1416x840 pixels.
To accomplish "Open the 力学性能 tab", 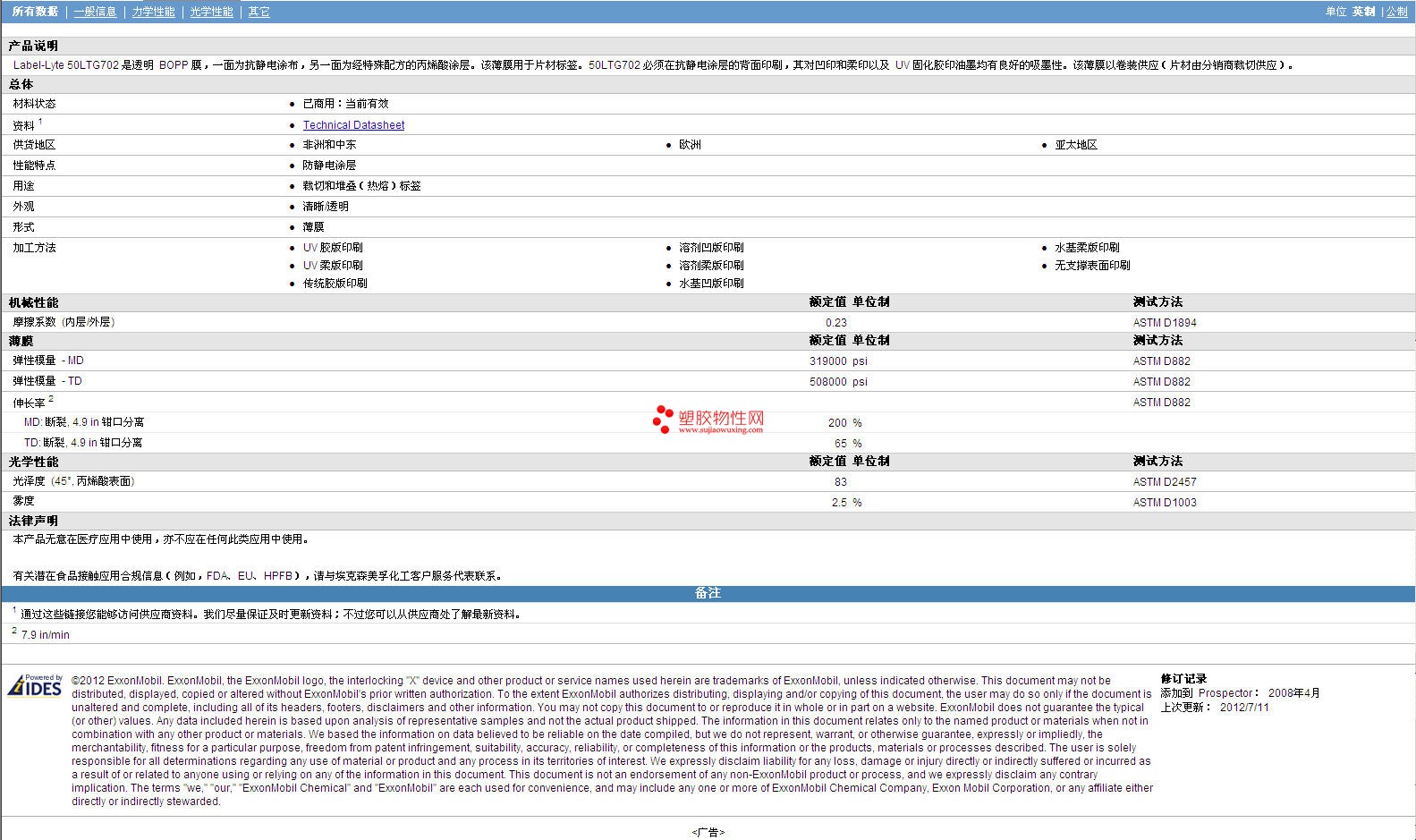I will tap(154, 12).
